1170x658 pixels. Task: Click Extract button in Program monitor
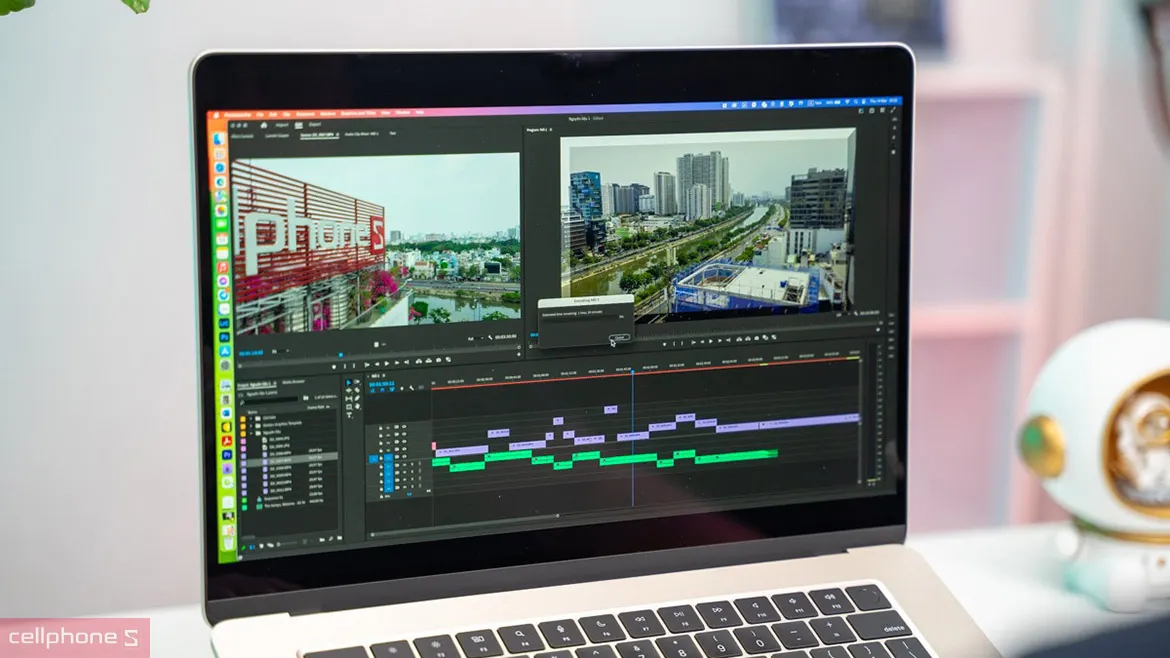point(748,339)
